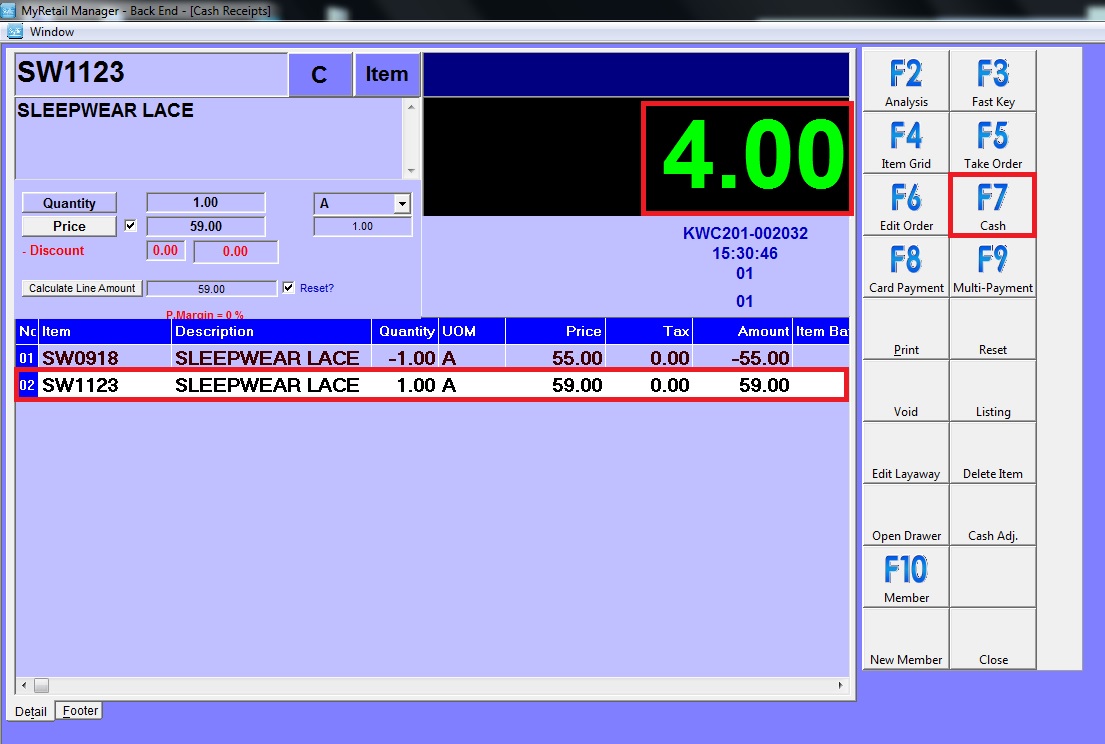
Task: Choose F7 Cash payment
Action: [x=992, y=205]
